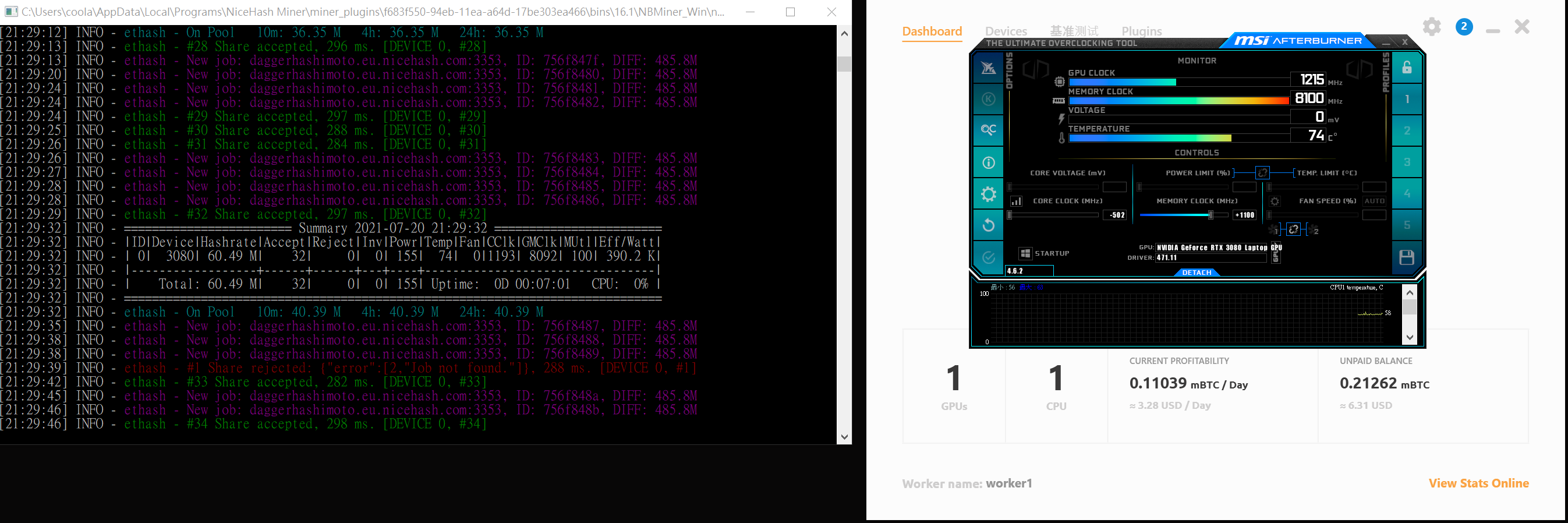Toggle the Windows Startup apply button
The width and height of the screenshot is (1568, 523).
coord(1025,253)
